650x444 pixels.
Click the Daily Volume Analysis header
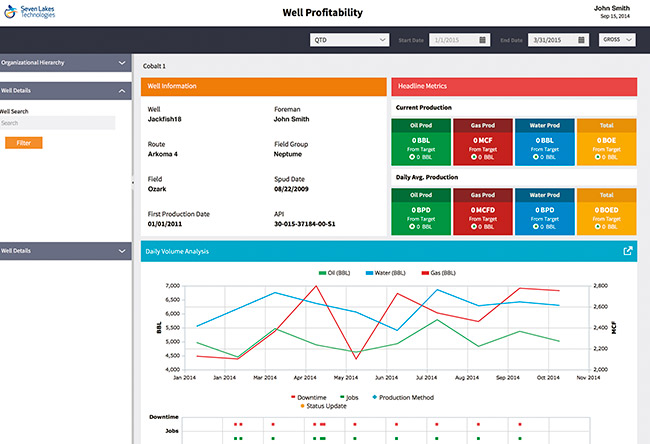(x=389, y=251)
